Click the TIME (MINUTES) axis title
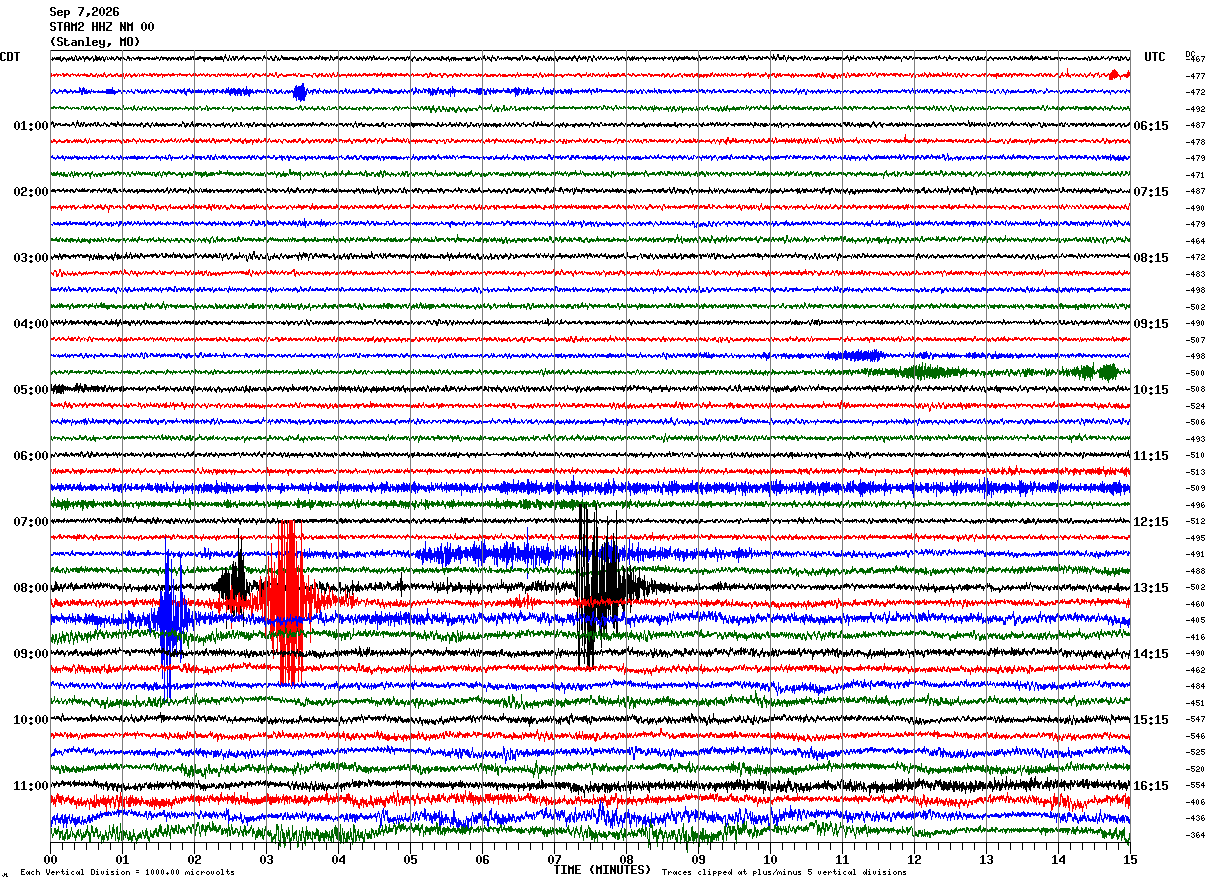Viewport: 1210px width, 886px height. coord(602,870)
